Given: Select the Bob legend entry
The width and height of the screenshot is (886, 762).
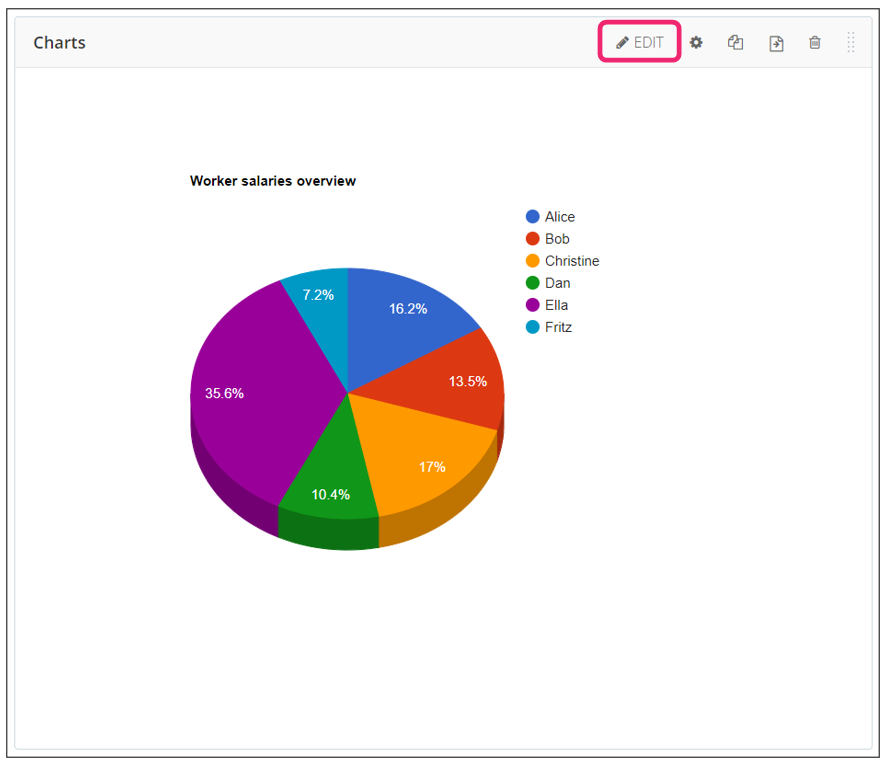Looking at the screenshot, I should (557, 239).
